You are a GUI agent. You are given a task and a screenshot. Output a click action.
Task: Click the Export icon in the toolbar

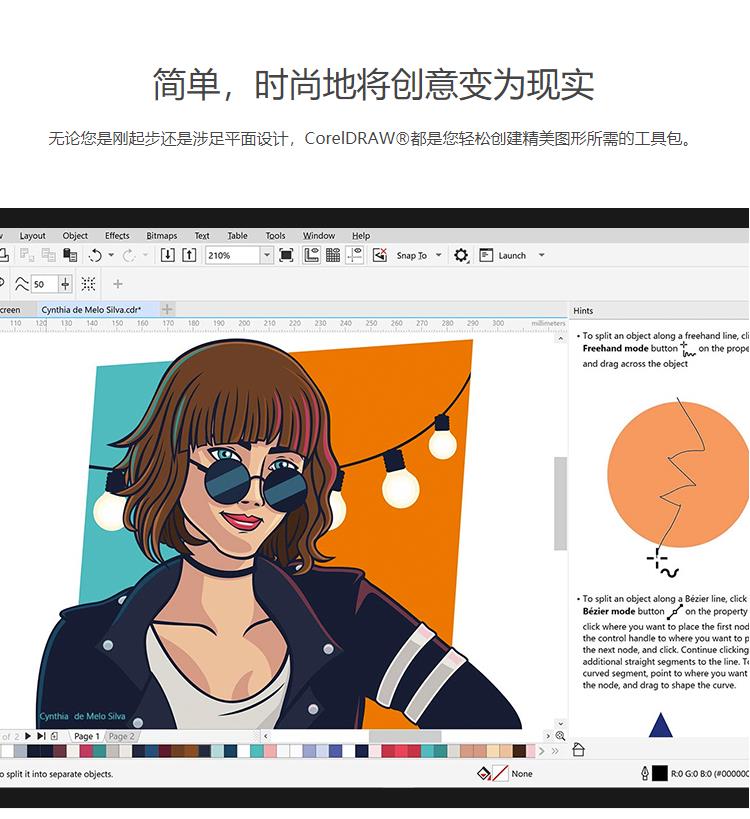189,255
